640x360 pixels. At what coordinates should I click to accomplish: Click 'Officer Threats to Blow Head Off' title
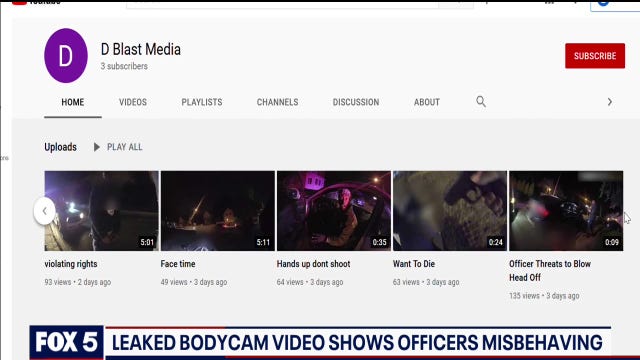tap(550, 271)
